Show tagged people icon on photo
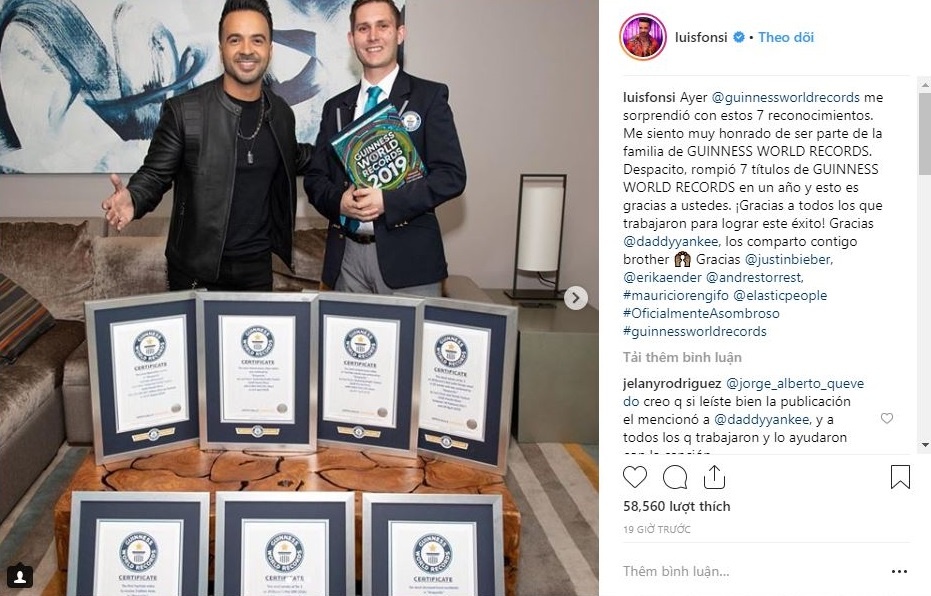The width and height of the screenshot is (931, 596). [x=20, y=576]
